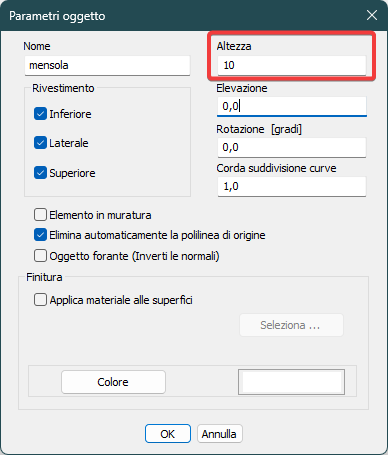Click the Finitura group label
The width and height of the screenshot is (388, 455).
44,277
